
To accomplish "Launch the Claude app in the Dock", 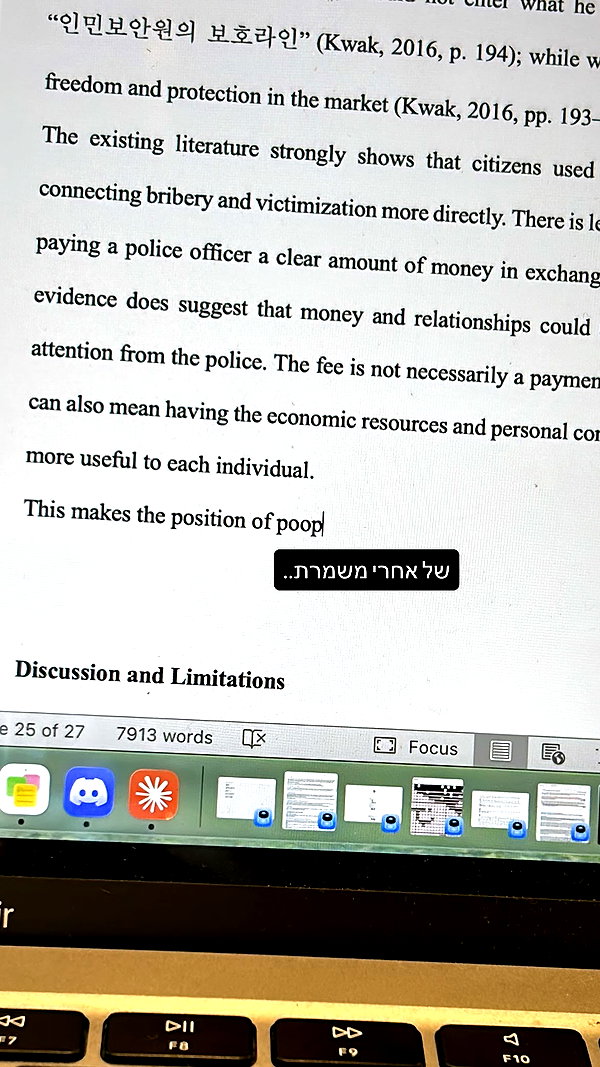I will (154, 795).
